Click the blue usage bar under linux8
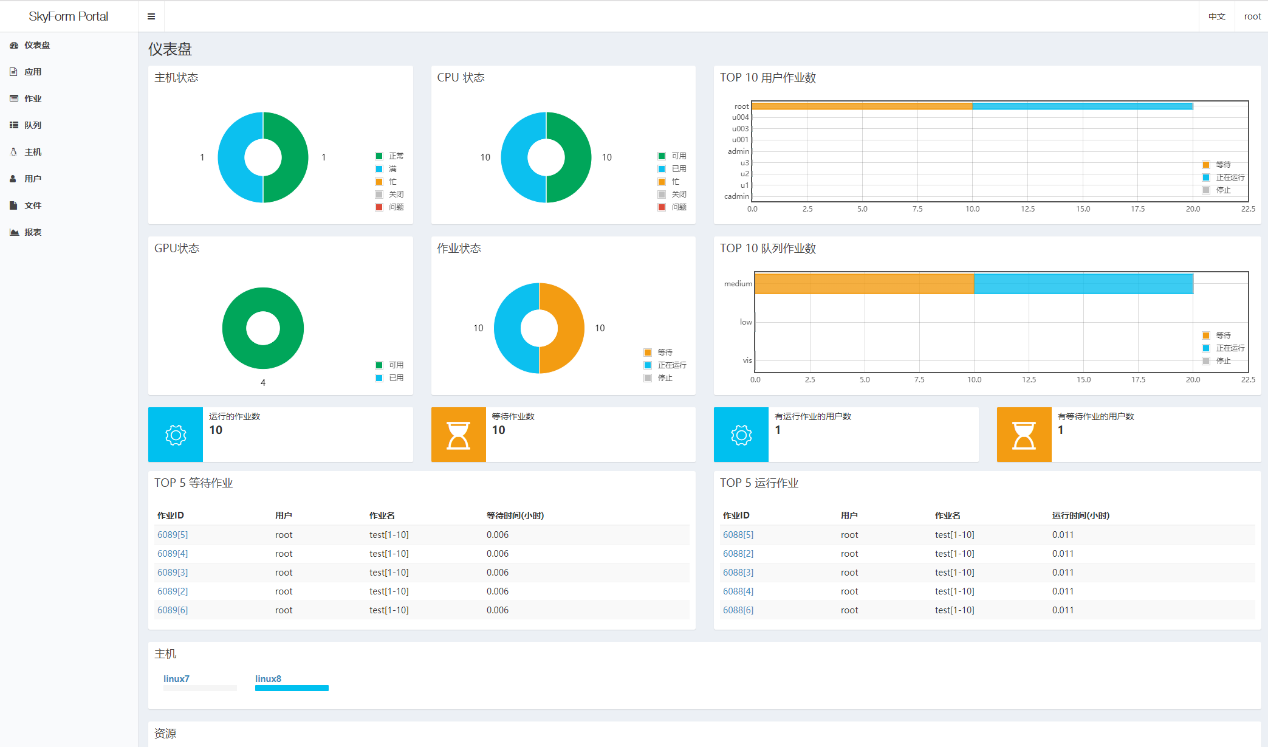1268x747 pixels. pyautogui.click(x=291, y=688)
